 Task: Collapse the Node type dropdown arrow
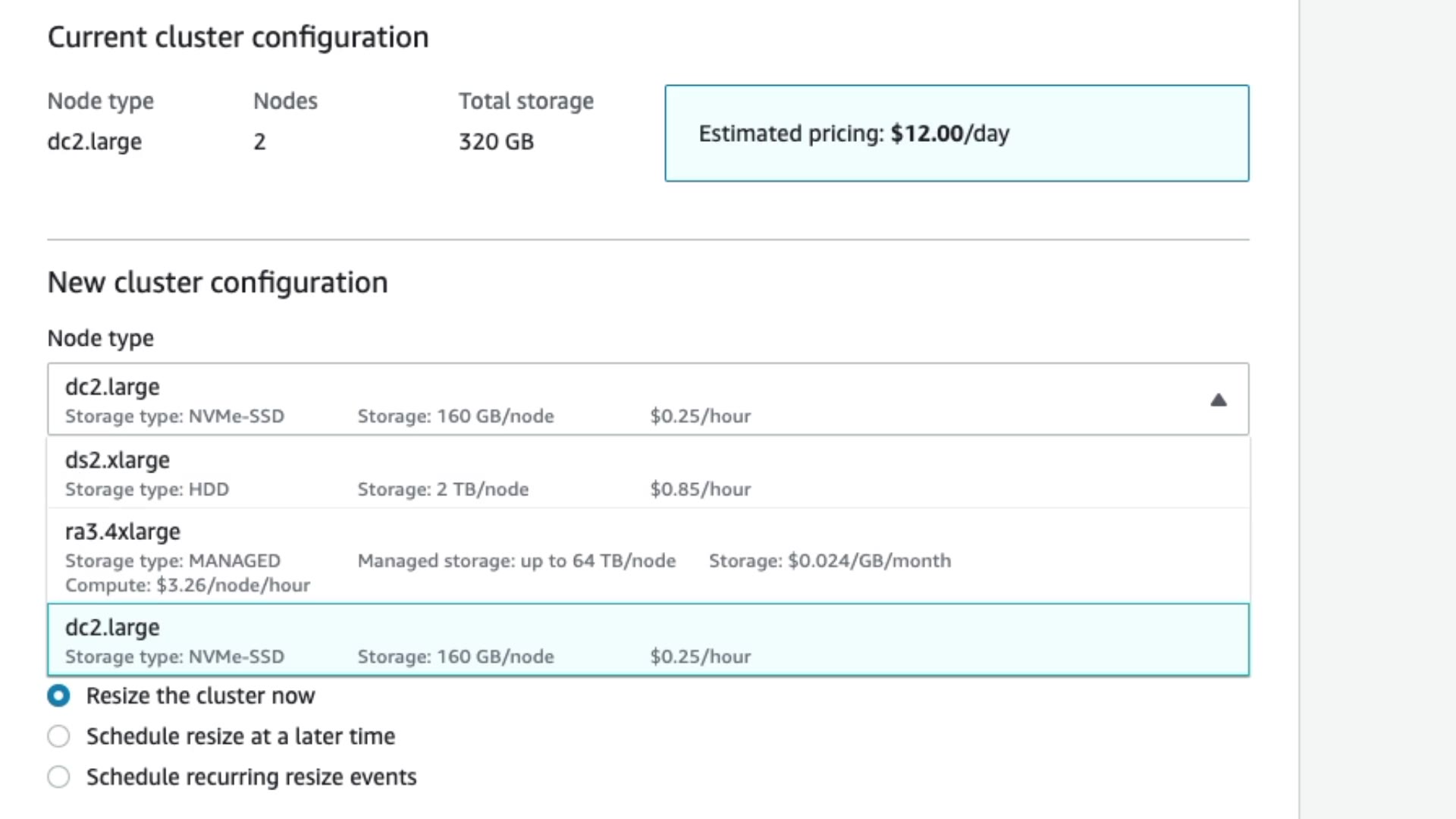tap(1218, 400)
